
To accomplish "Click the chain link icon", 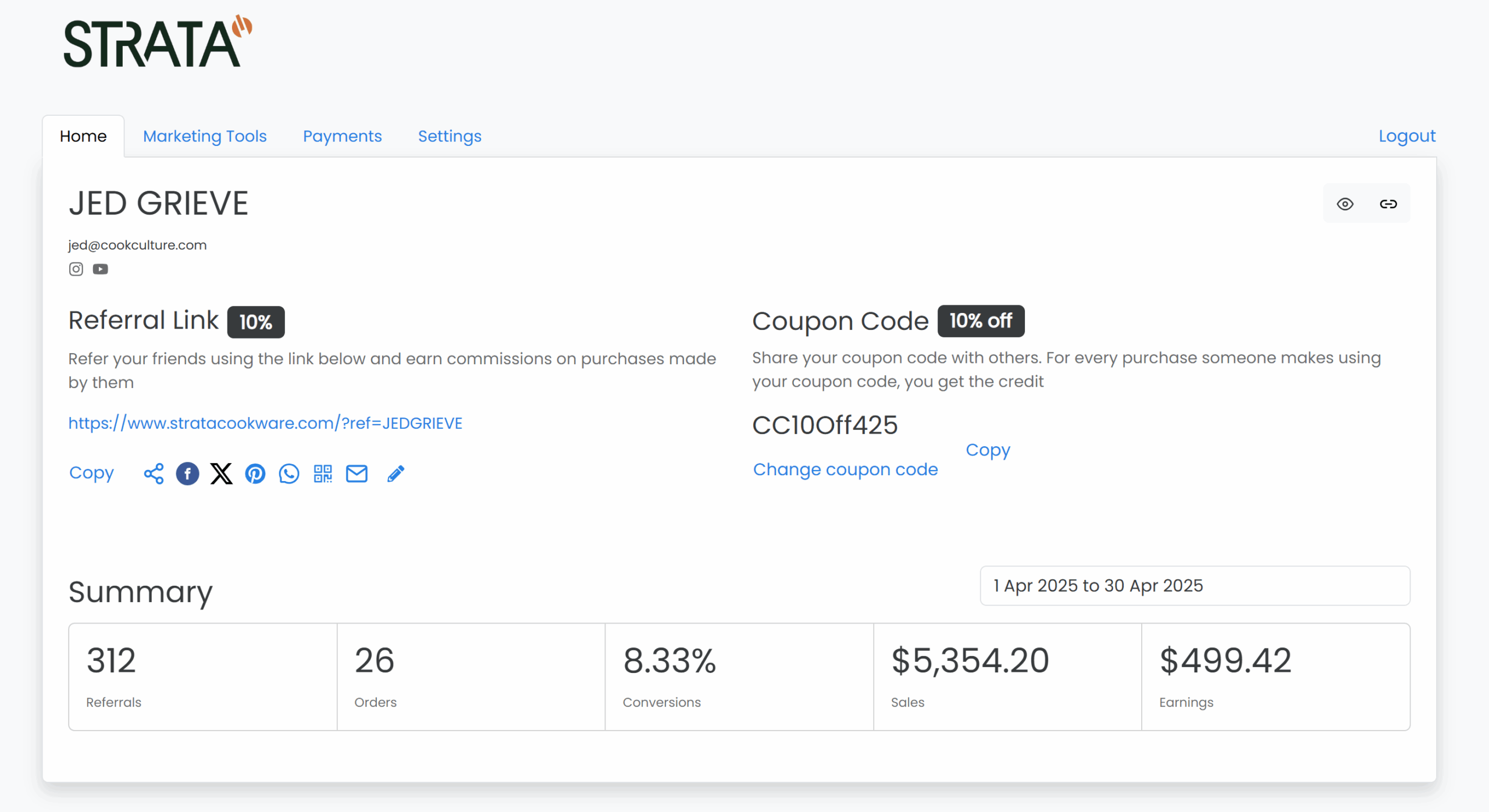I will click(1388, 204).
